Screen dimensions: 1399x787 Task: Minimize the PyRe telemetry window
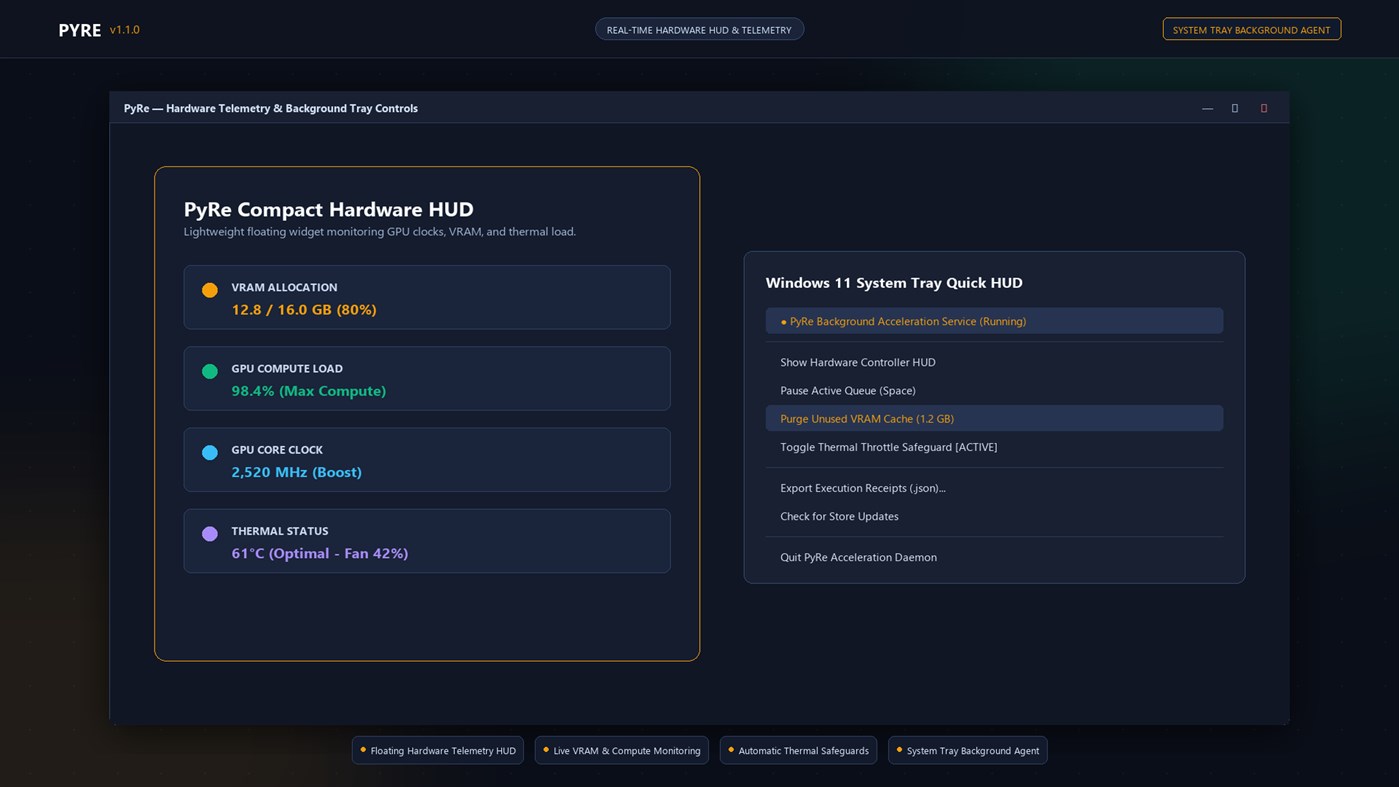[x=1207, y=108]
